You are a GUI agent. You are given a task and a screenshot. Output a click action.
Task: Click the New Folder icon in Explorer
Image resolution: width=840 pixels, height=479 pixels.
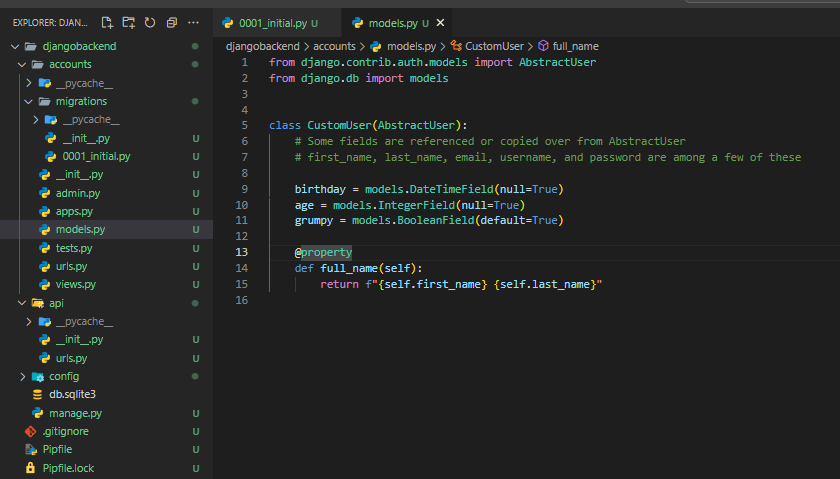coord(127,21)
